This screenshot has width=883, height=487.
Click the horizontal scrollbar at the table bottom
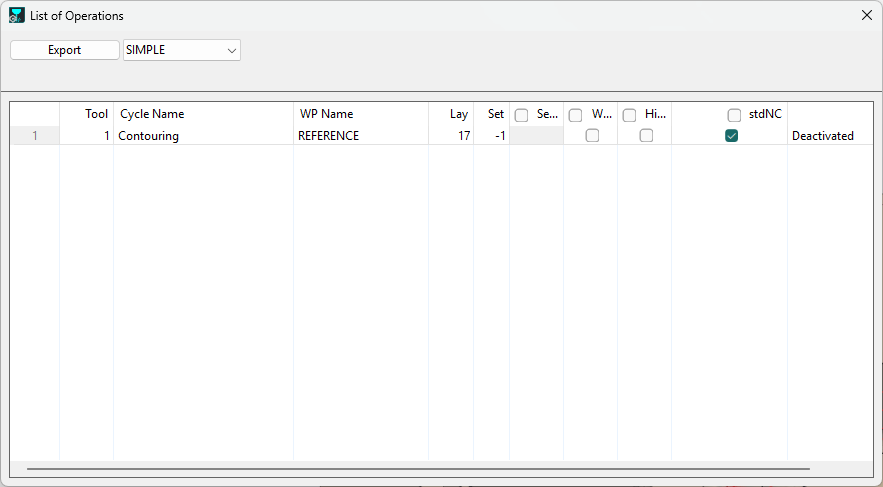click(x=418, y=468)
